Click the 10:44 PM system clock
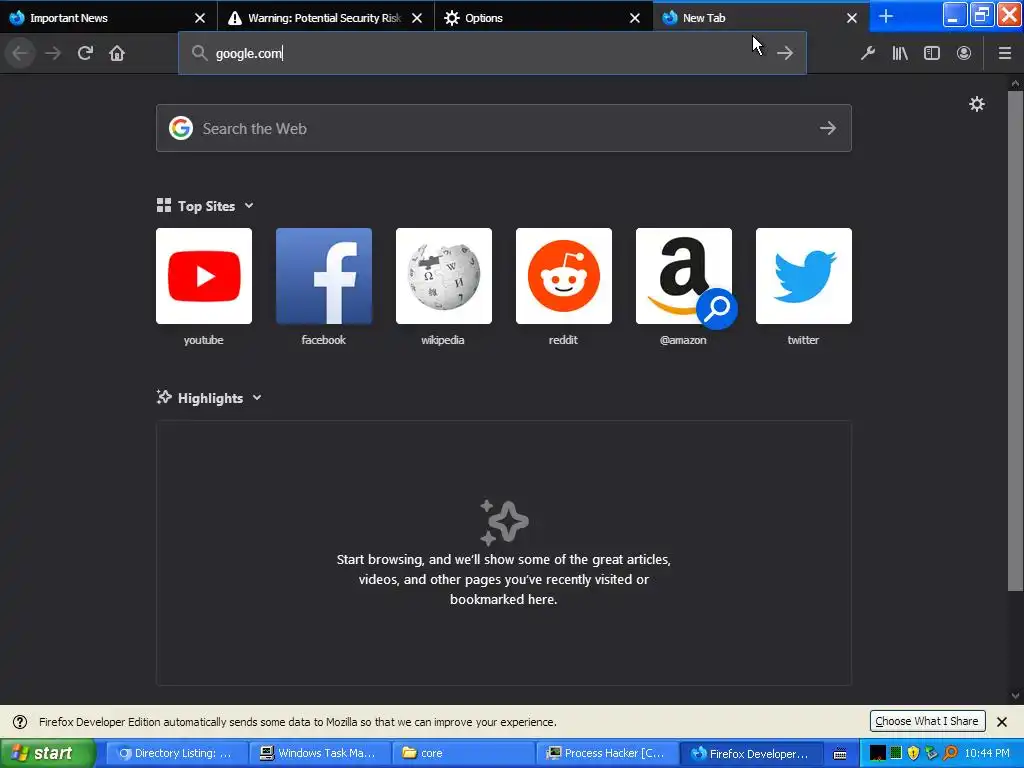This screenshot has width=1024, height=768. (987, 753)
